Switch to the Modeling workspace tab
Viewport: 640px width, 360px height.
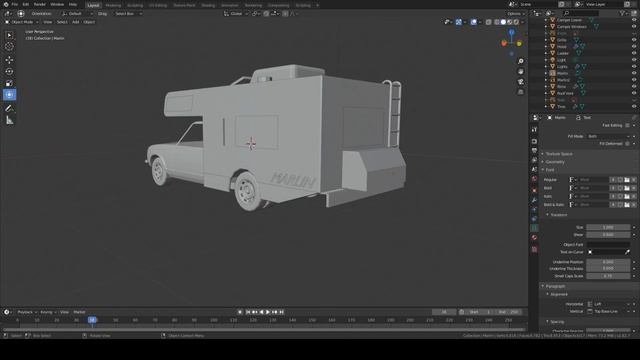113,5
